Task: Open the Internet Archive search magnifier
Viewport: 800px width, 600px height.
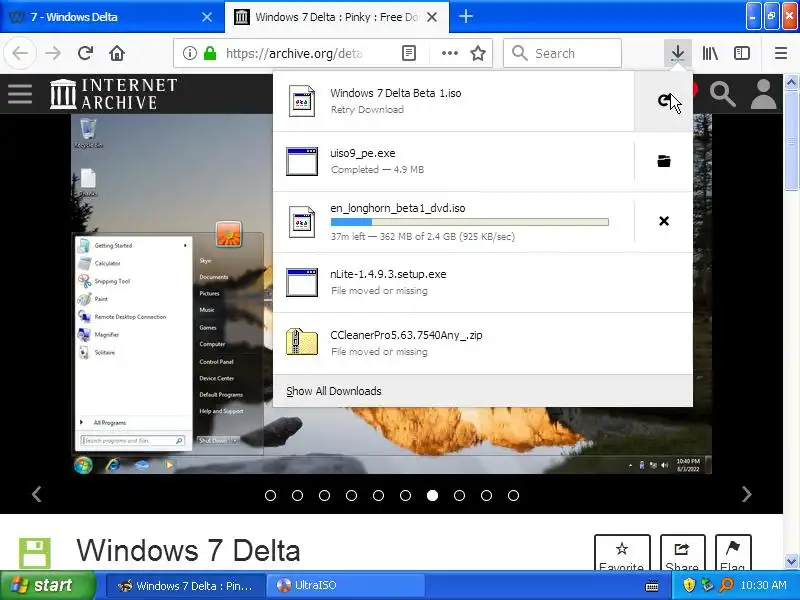Action: [722, 93]
